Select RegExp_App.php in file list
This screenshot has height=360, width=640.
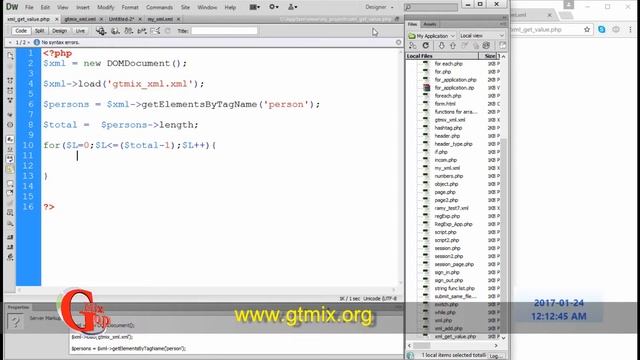pyautogui.click(x=453, y=224)
